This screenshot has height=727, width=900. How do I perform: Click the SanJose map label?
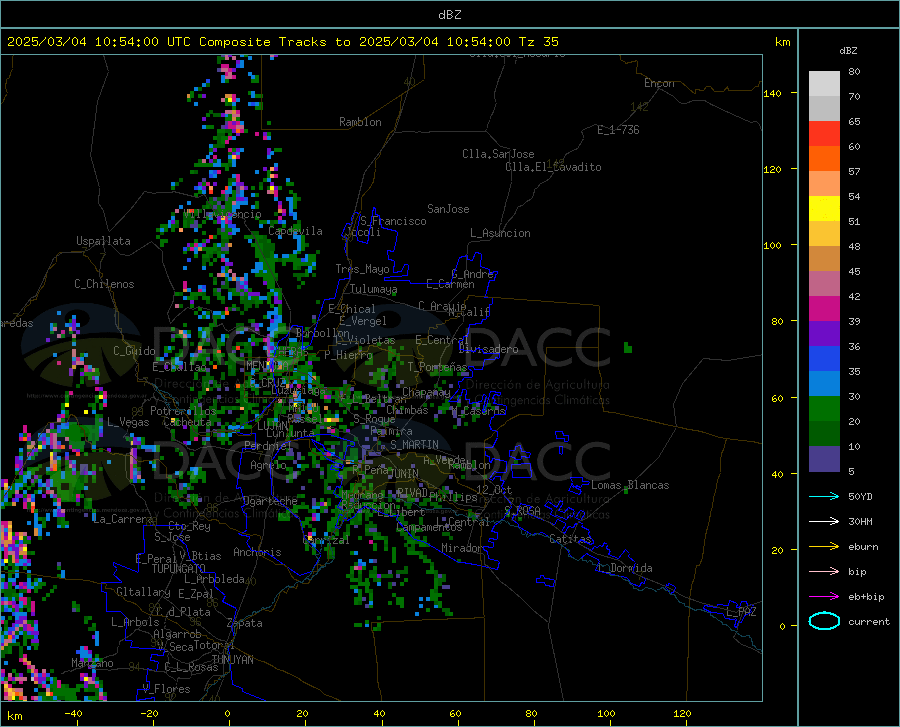point(448,209)
